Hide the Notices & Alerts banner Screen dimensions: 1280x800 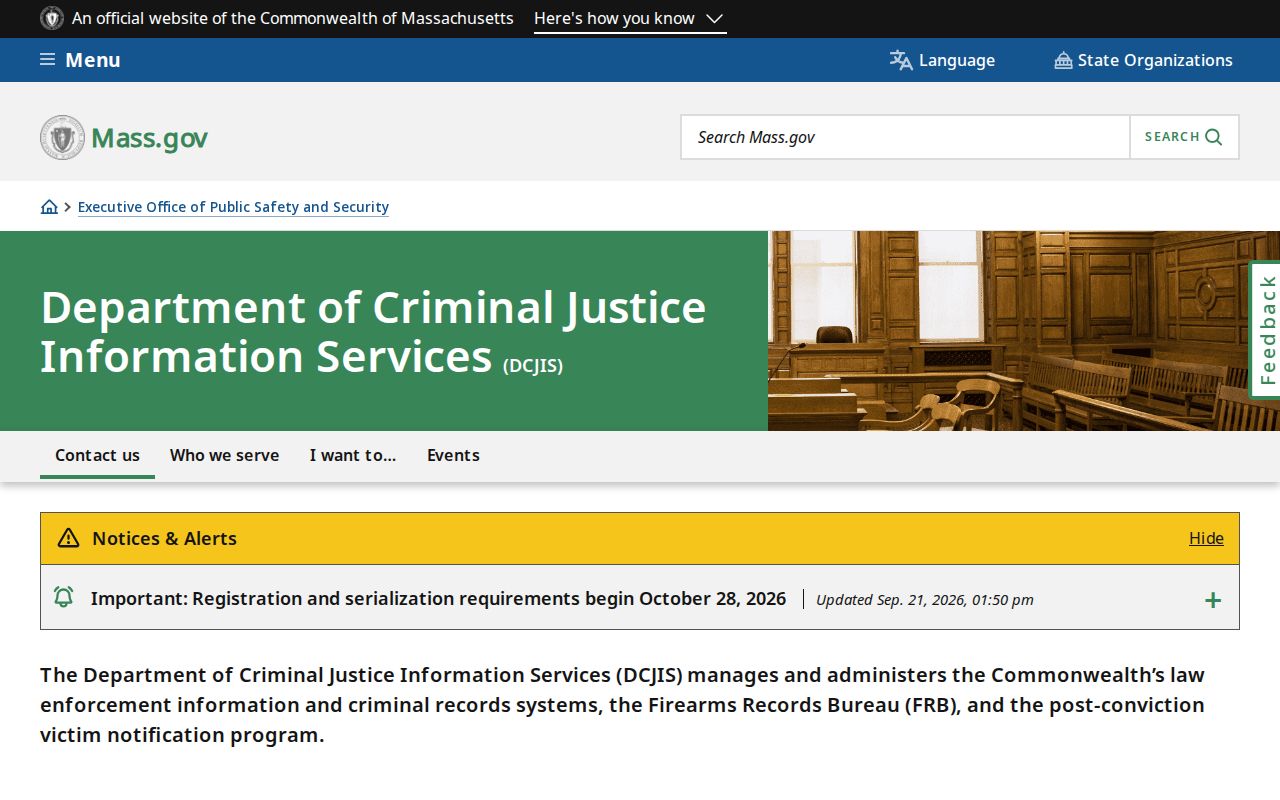[x=1206, y=538]
